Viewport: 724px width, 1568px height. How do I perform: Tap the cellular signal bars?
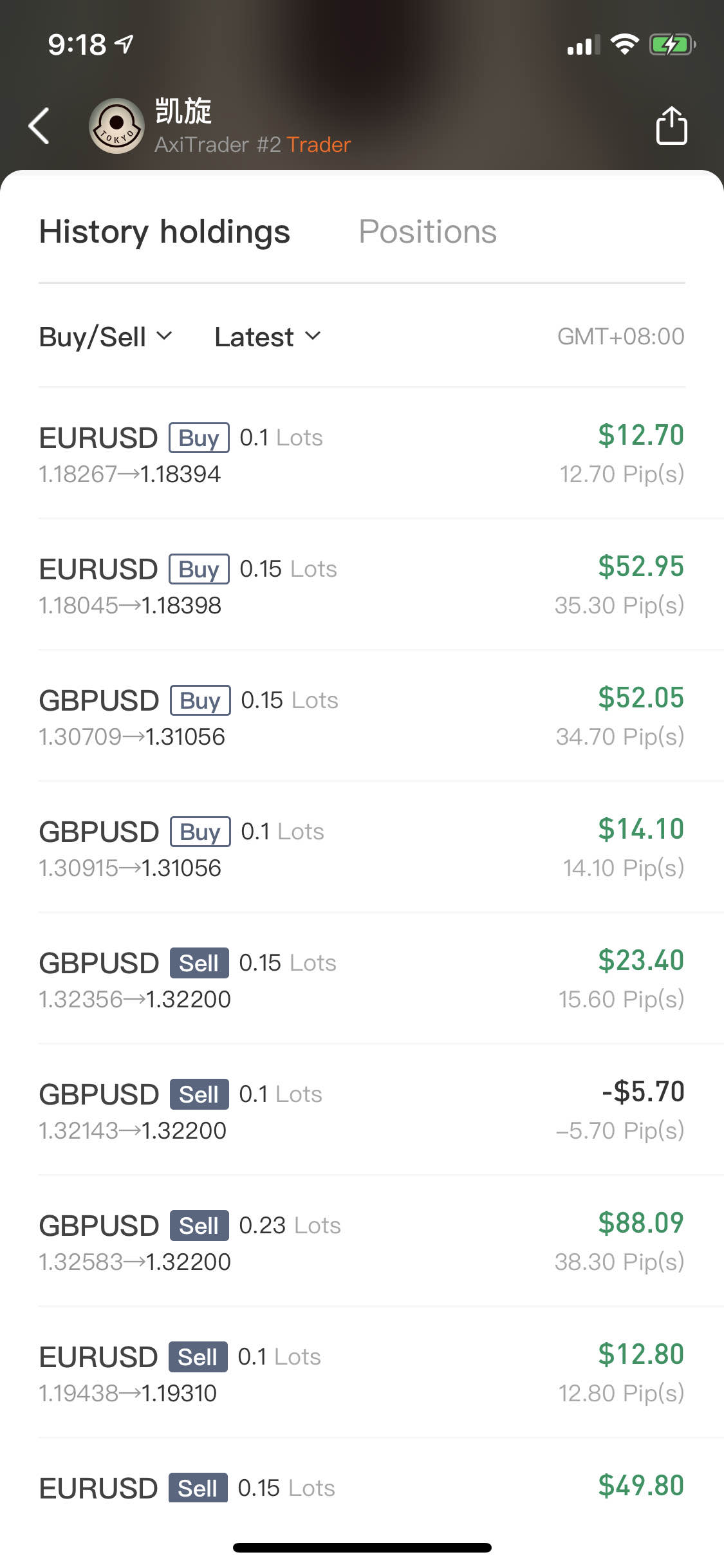584,45
